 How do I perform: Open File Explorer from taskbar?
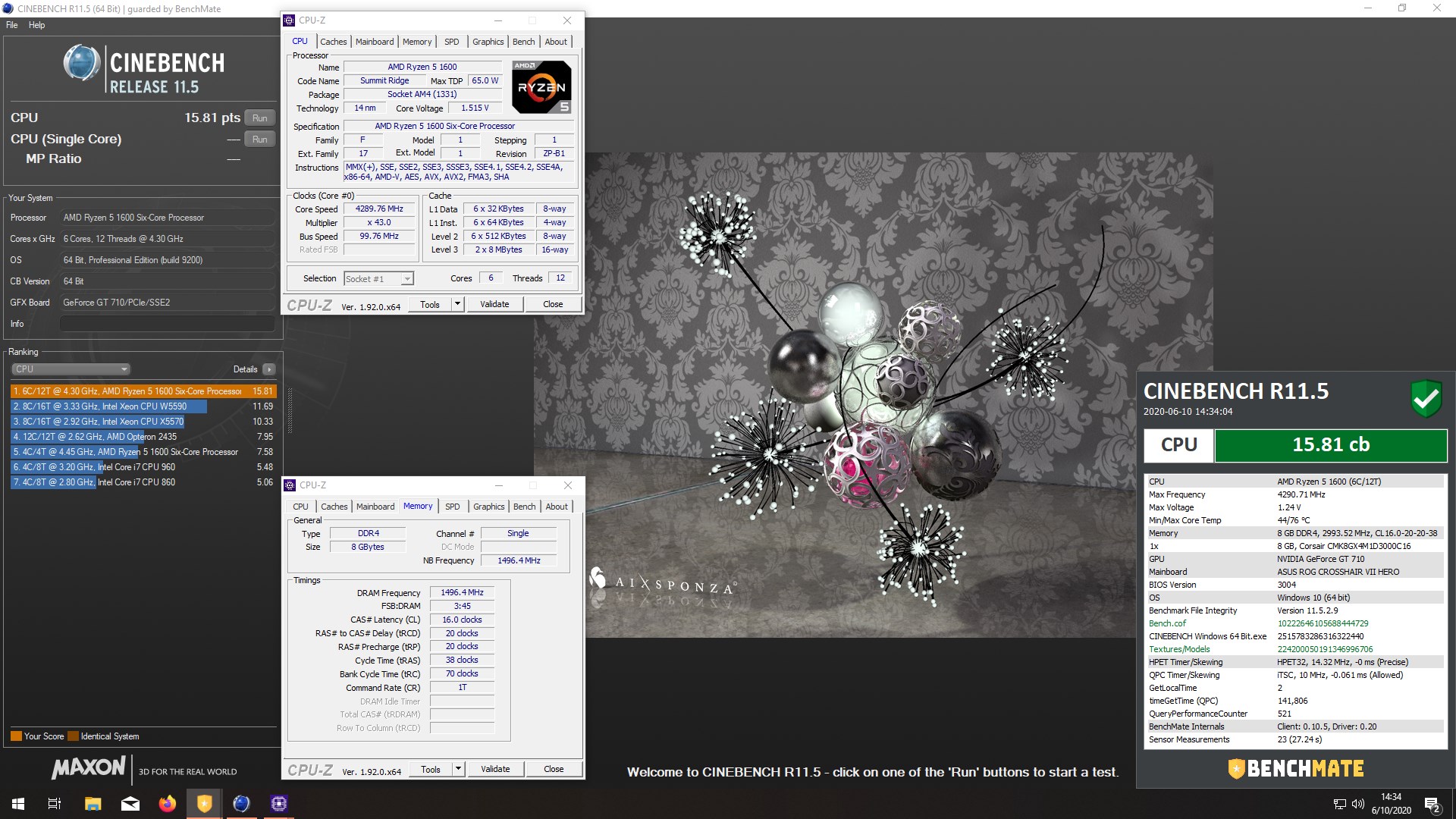(93, 804)
